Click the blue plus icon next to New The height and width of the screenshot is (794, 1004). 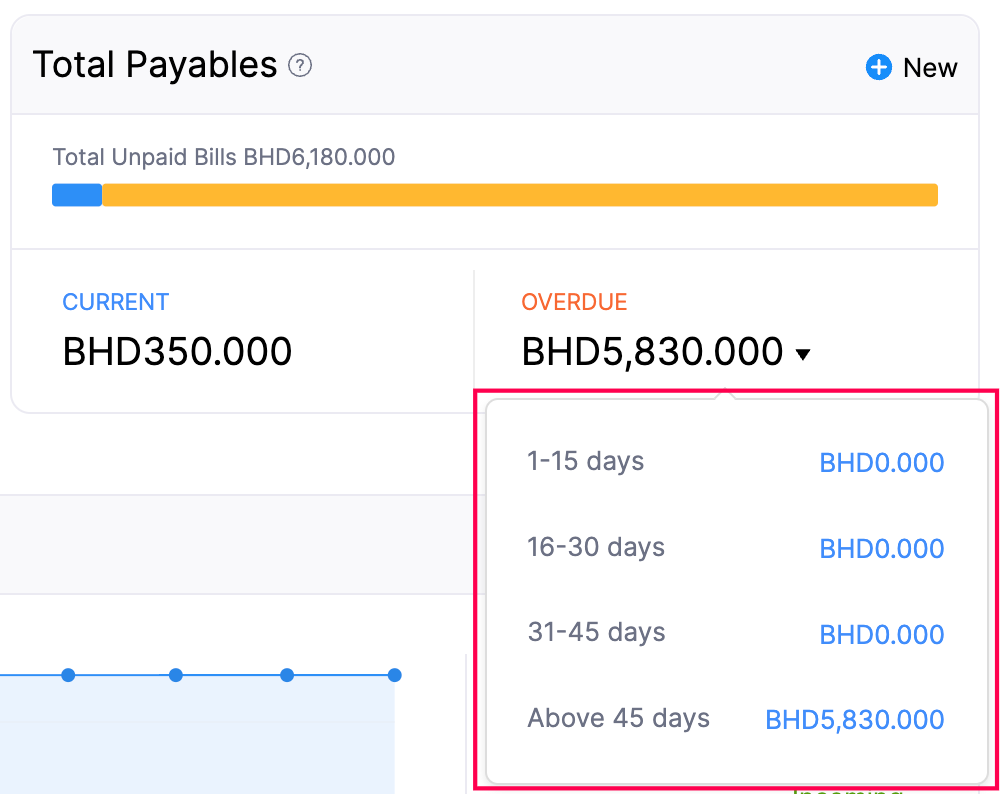pos(878,67)
